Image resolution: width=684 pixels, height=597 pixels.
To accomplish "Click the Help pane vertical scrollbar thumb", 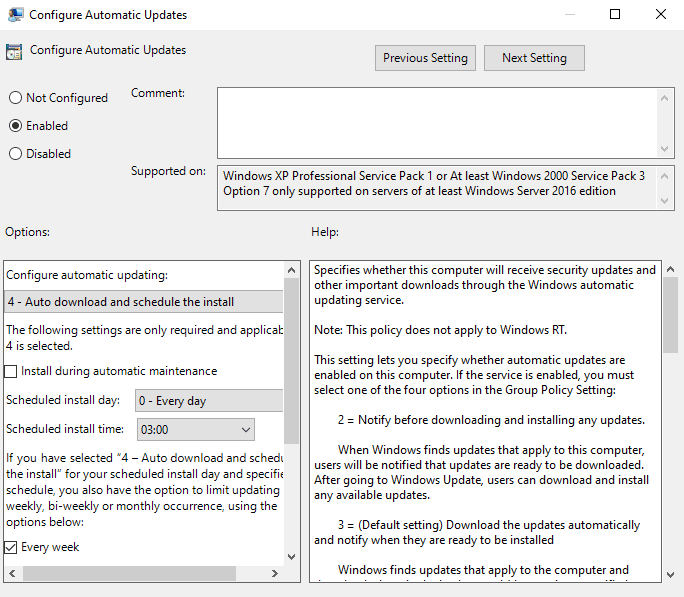I will [671, 315].
